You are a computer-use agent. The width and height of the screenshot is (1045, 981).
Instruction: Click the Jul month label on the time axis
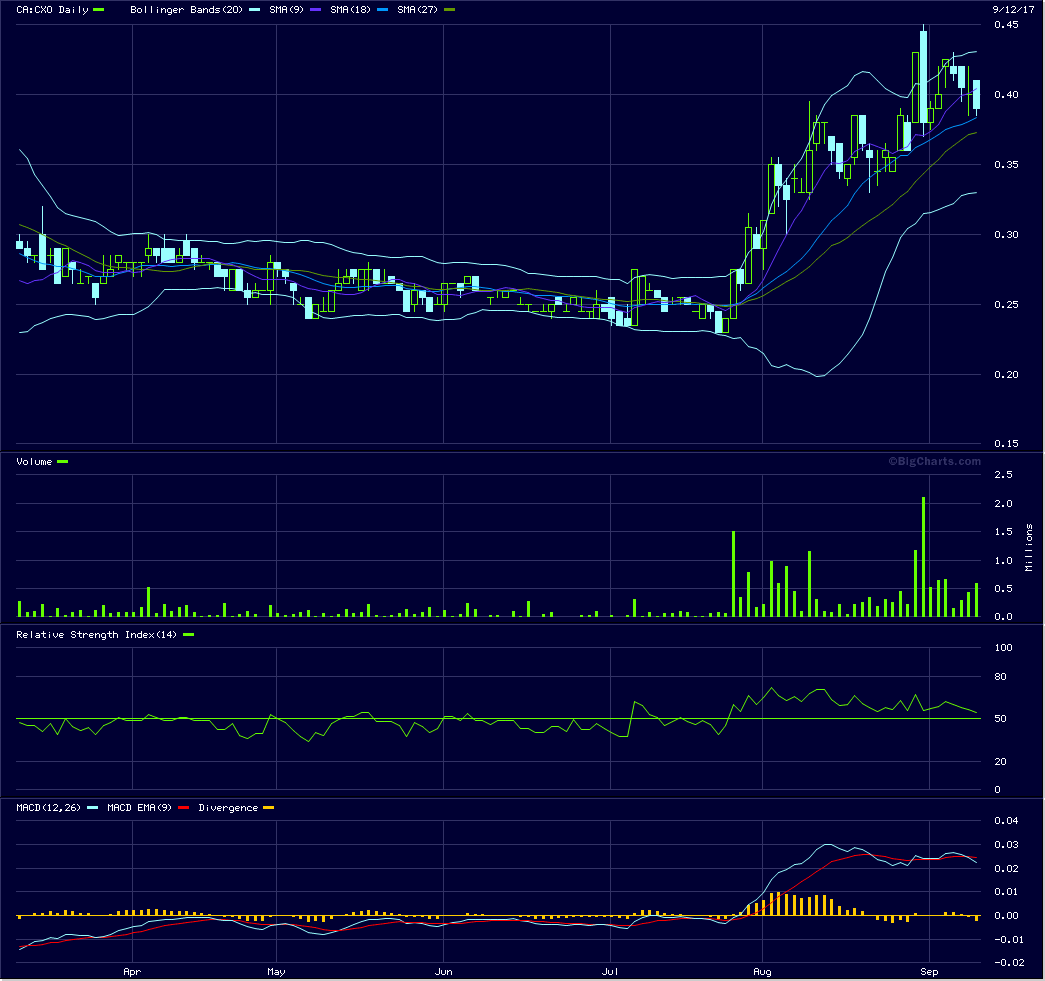point(610,972)
